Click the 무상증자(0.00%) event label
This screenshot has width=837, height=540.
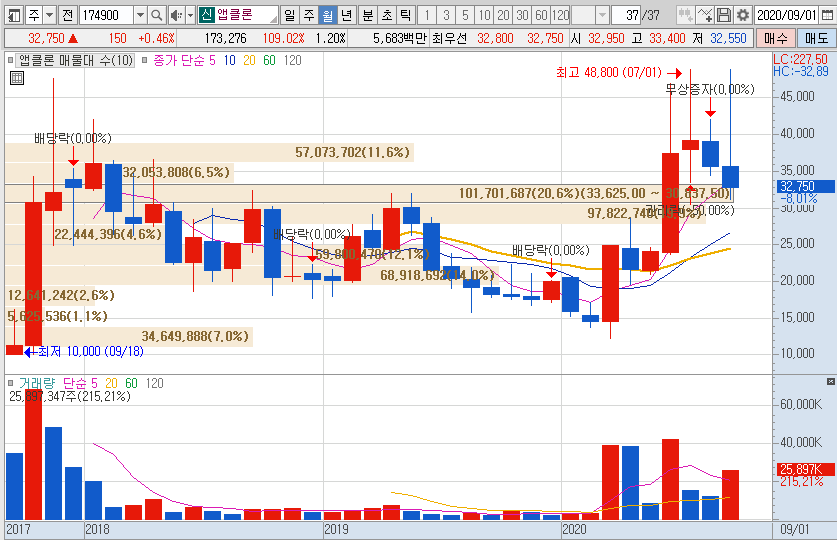710,89
